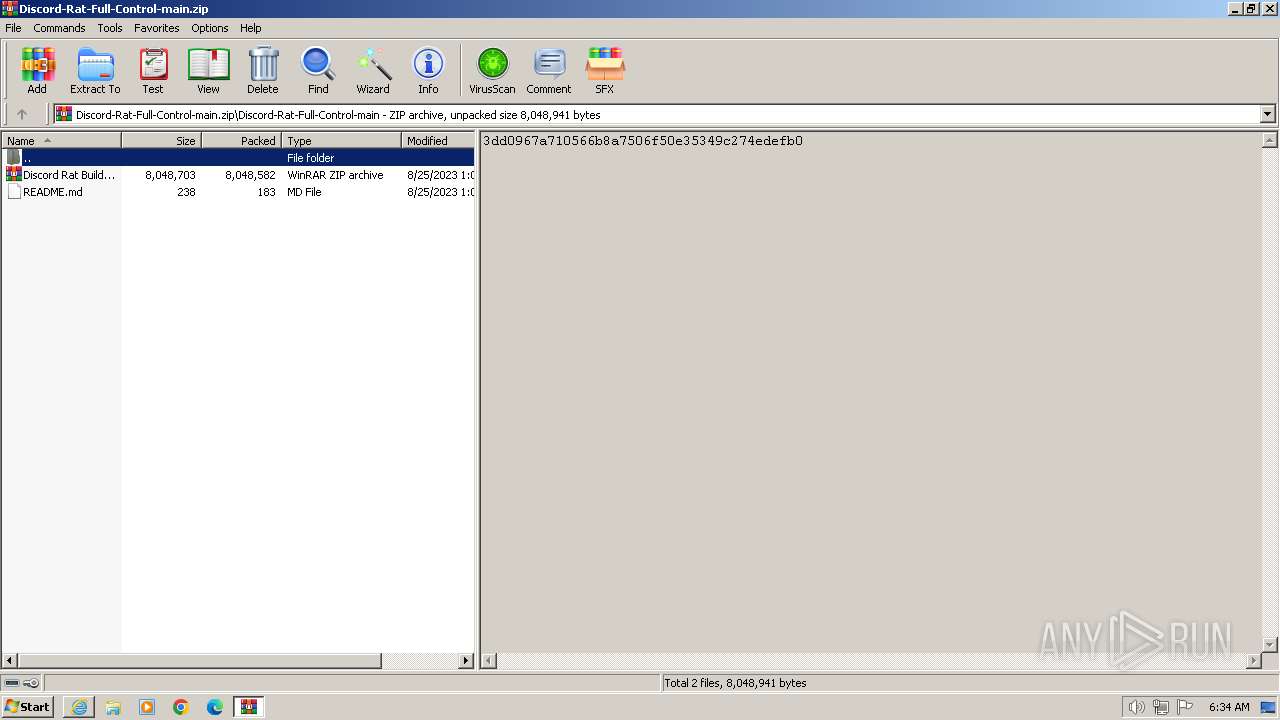
Task: Click the README.md file icon
Action: click(14, 191)
